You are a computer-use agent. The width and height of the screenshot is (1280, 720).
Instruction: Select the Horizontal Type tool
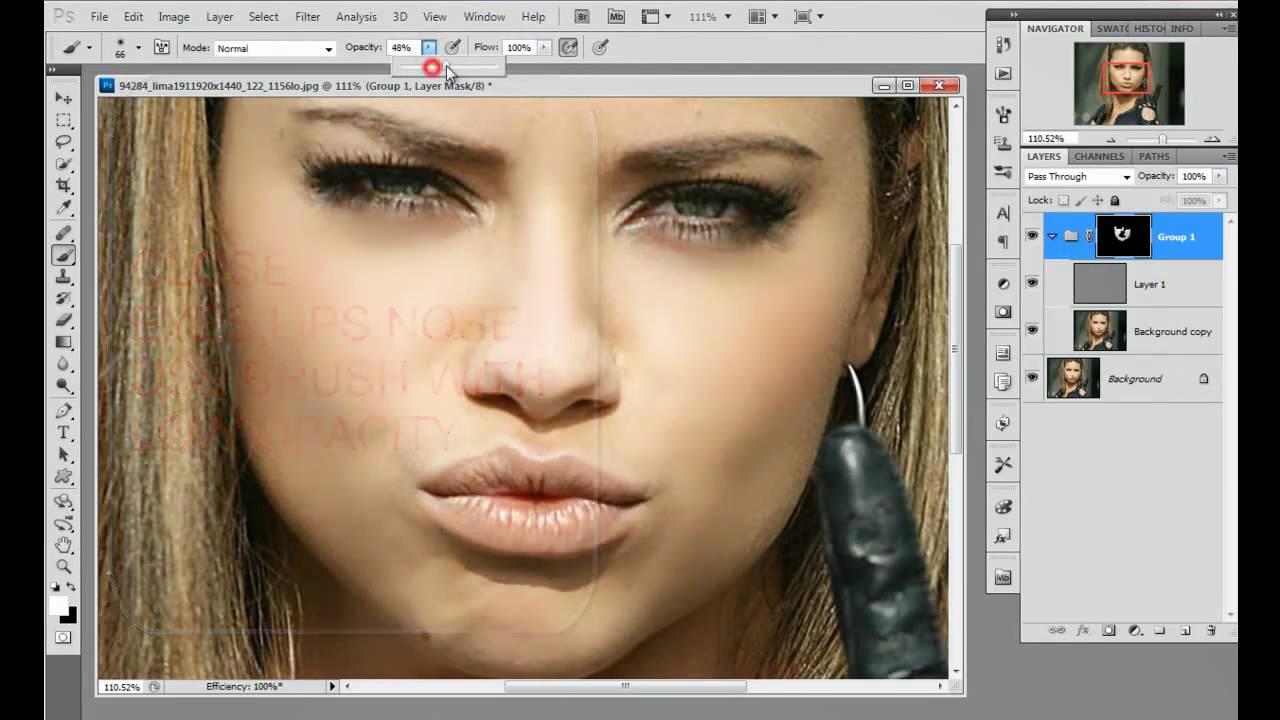click(x=64, y=433)
